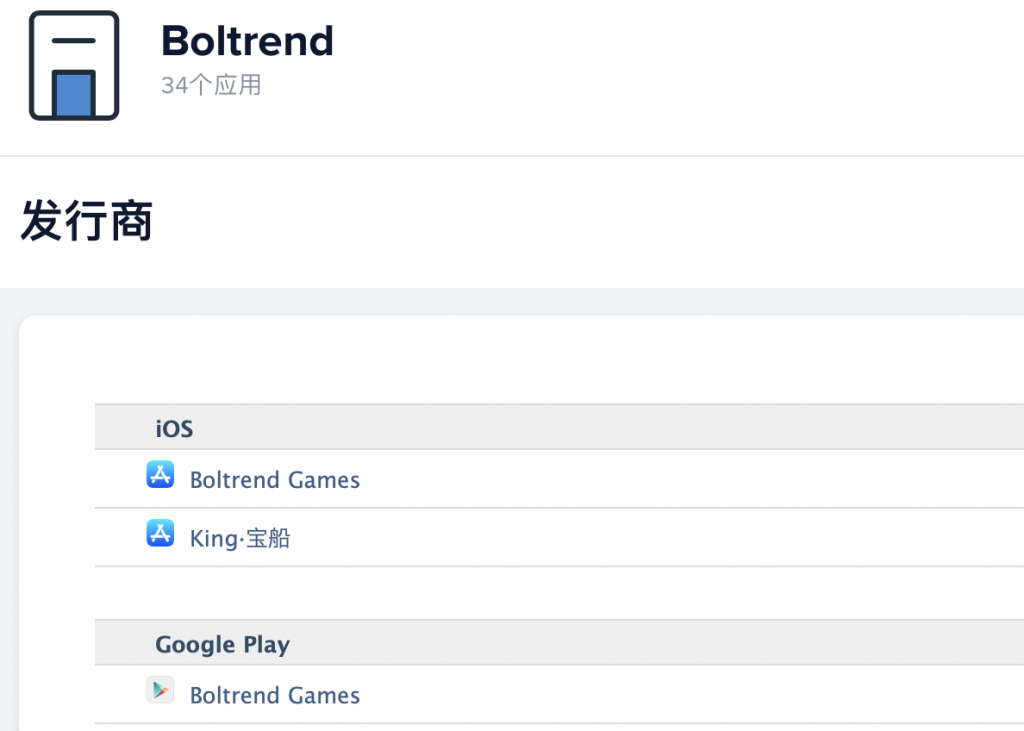Click the Boltrend company name heading
Screen dimensions: 1024x731
[x=247, y=41]
